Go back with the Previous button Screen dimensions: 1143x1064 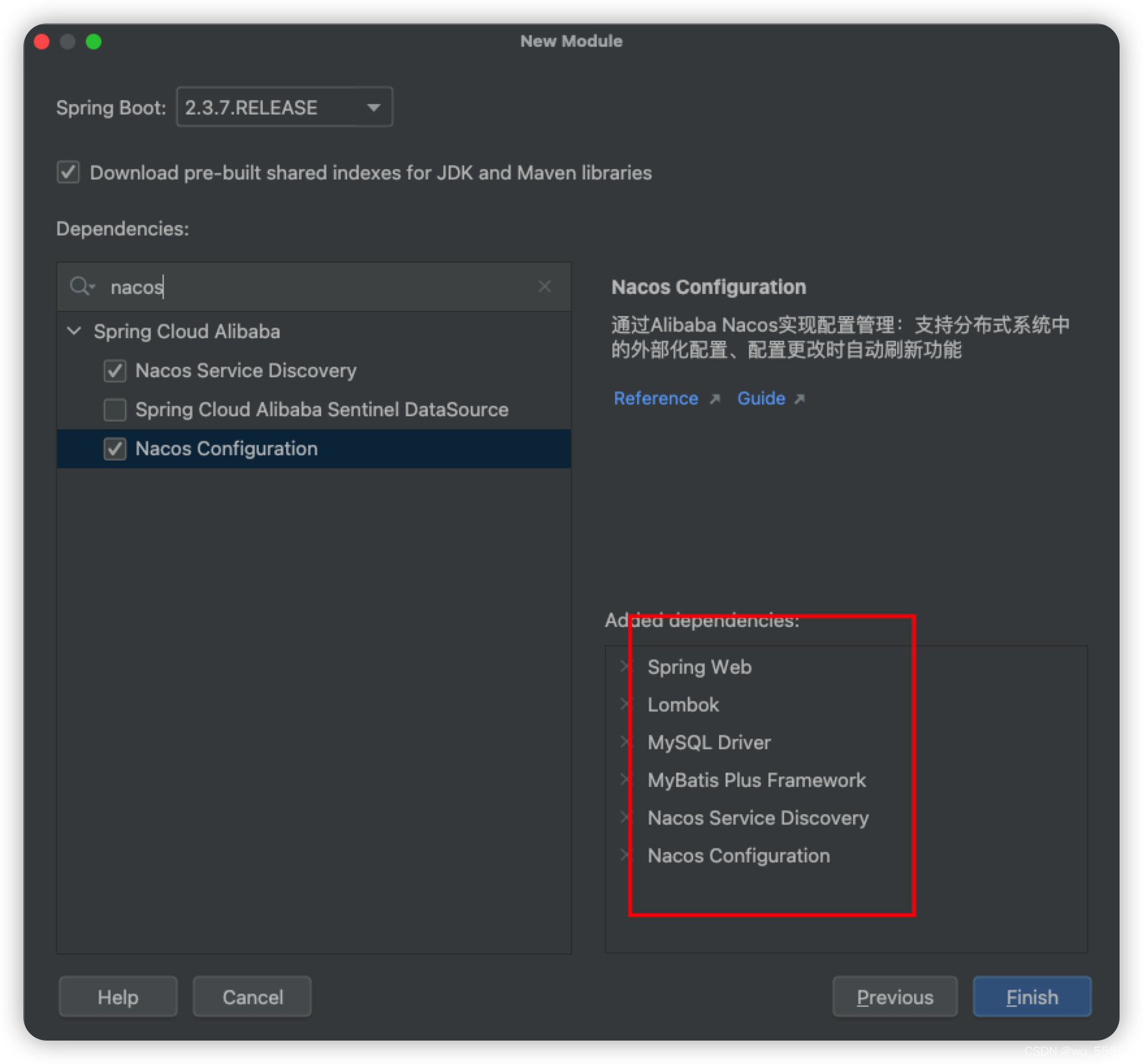click(895, 996)
